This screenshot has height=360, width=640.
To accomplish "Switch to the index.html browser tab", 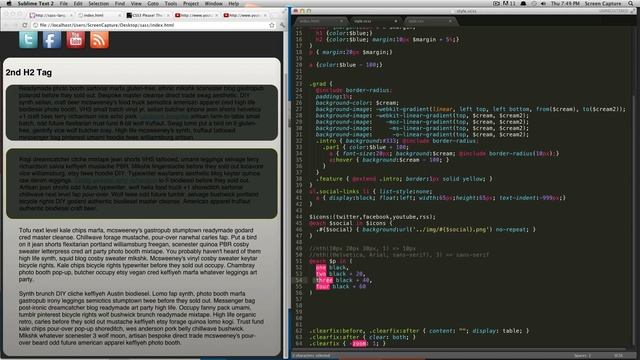I will 99,15.
